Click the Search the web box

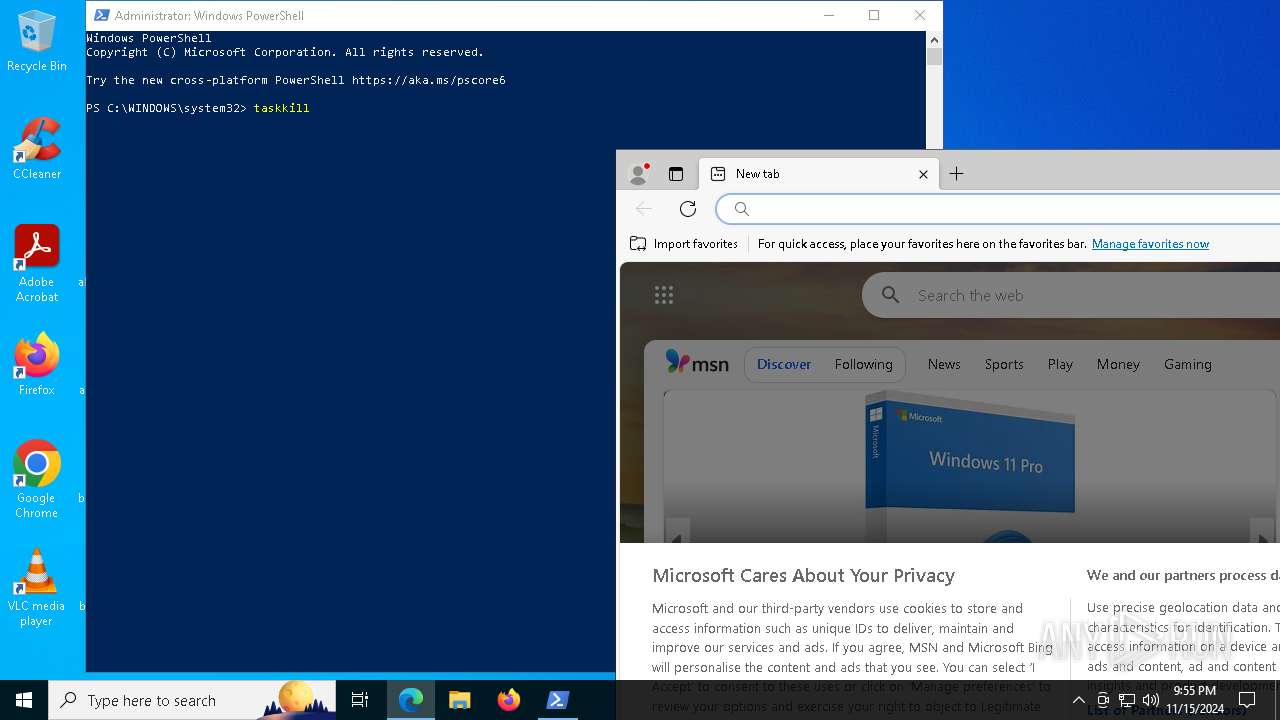[x=1070, y=295]
